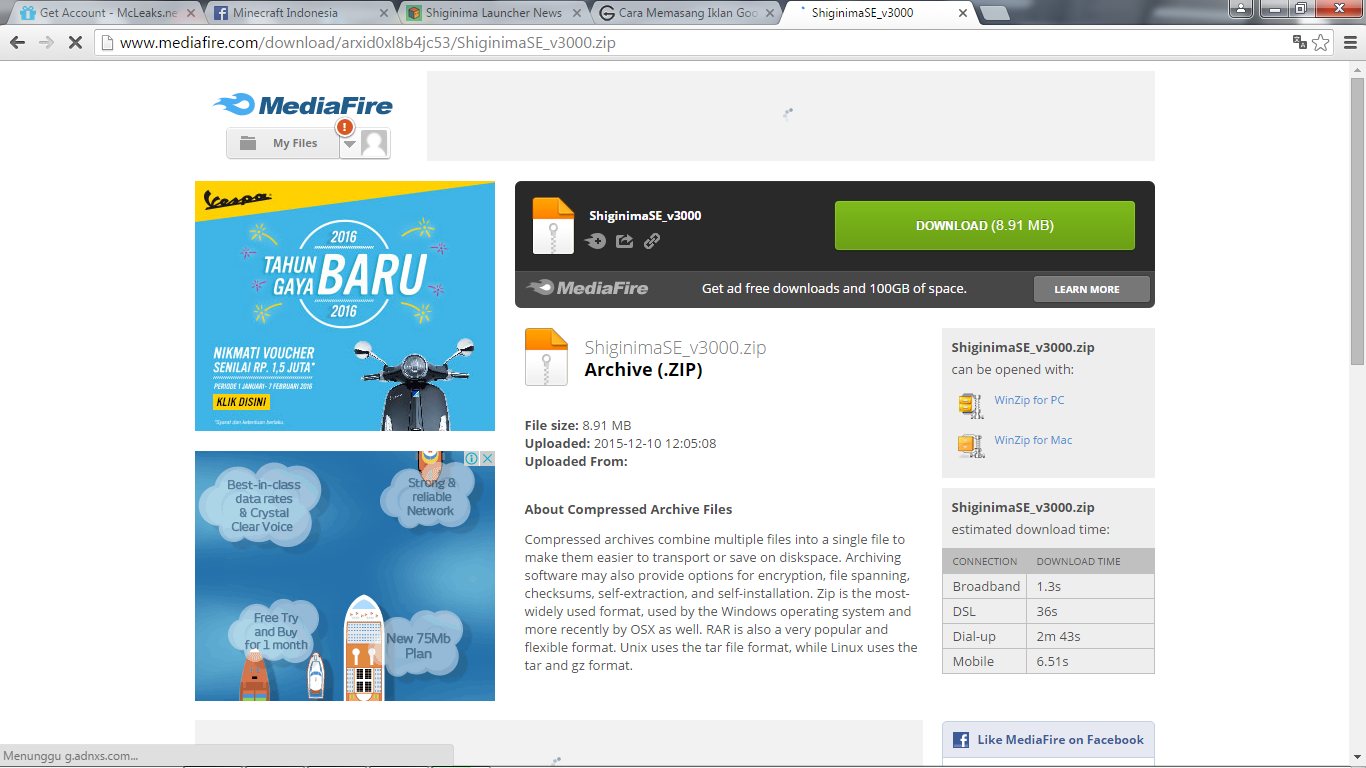Expand the account dropdown arrow
1366x768 pixels.
[x=349, y=144]
